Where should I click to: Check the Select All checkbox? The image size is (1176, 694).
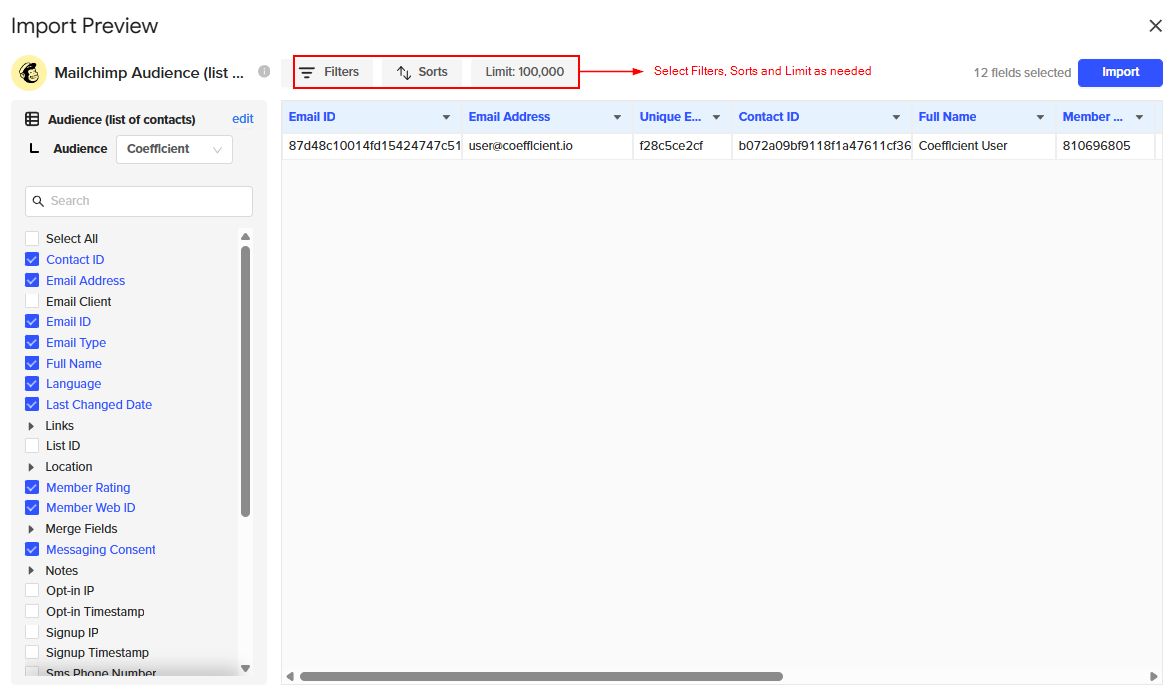(x=32, y=239)
